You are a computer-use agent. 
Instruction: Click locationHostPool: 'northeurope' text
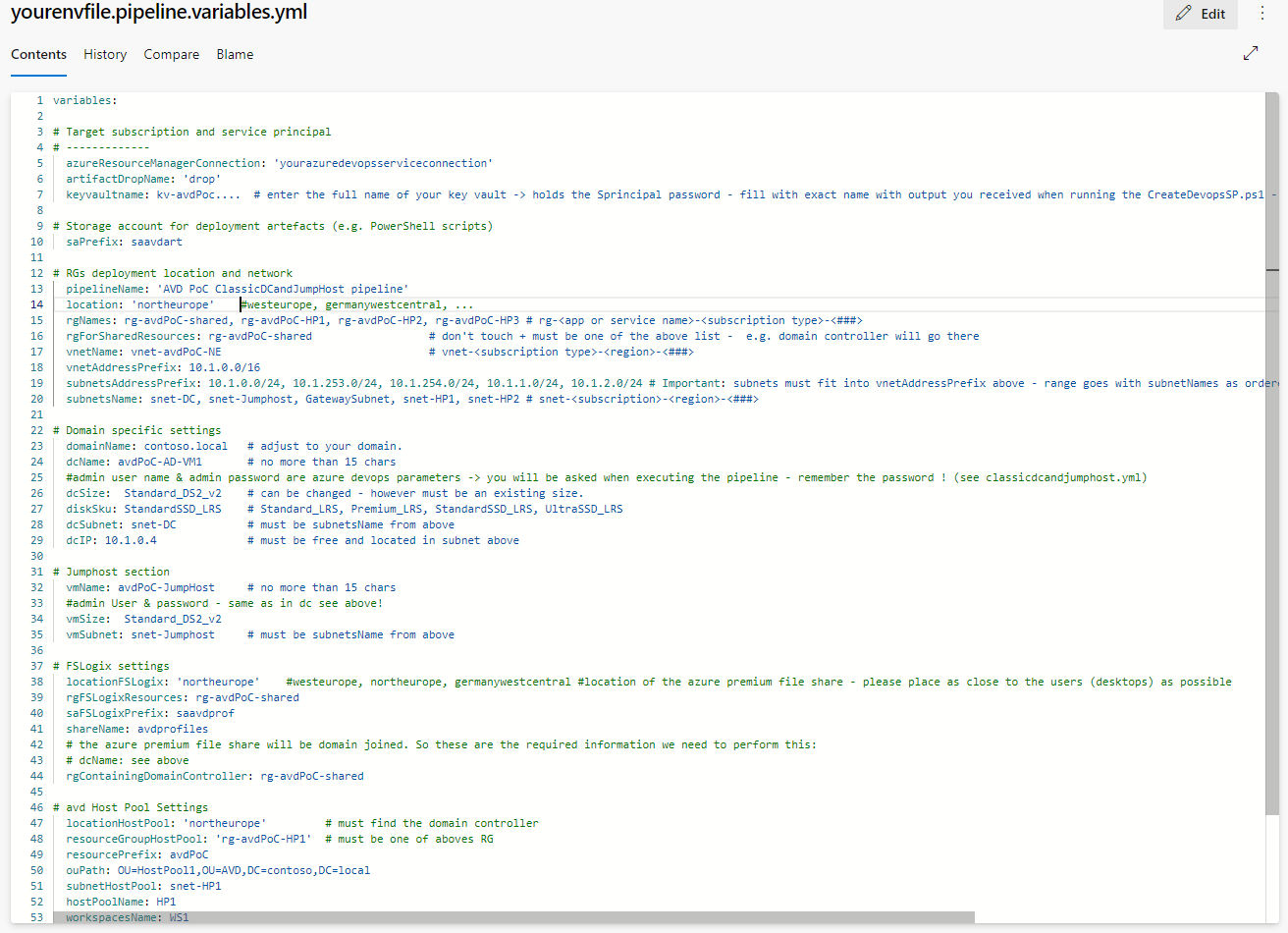point(166,823)
